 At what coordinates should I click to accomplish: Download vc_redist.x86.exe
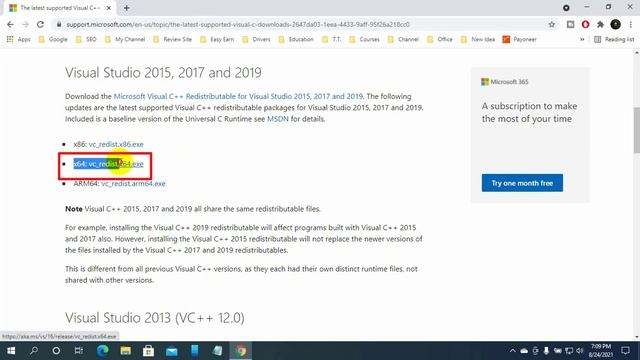(x=116, y=144)
